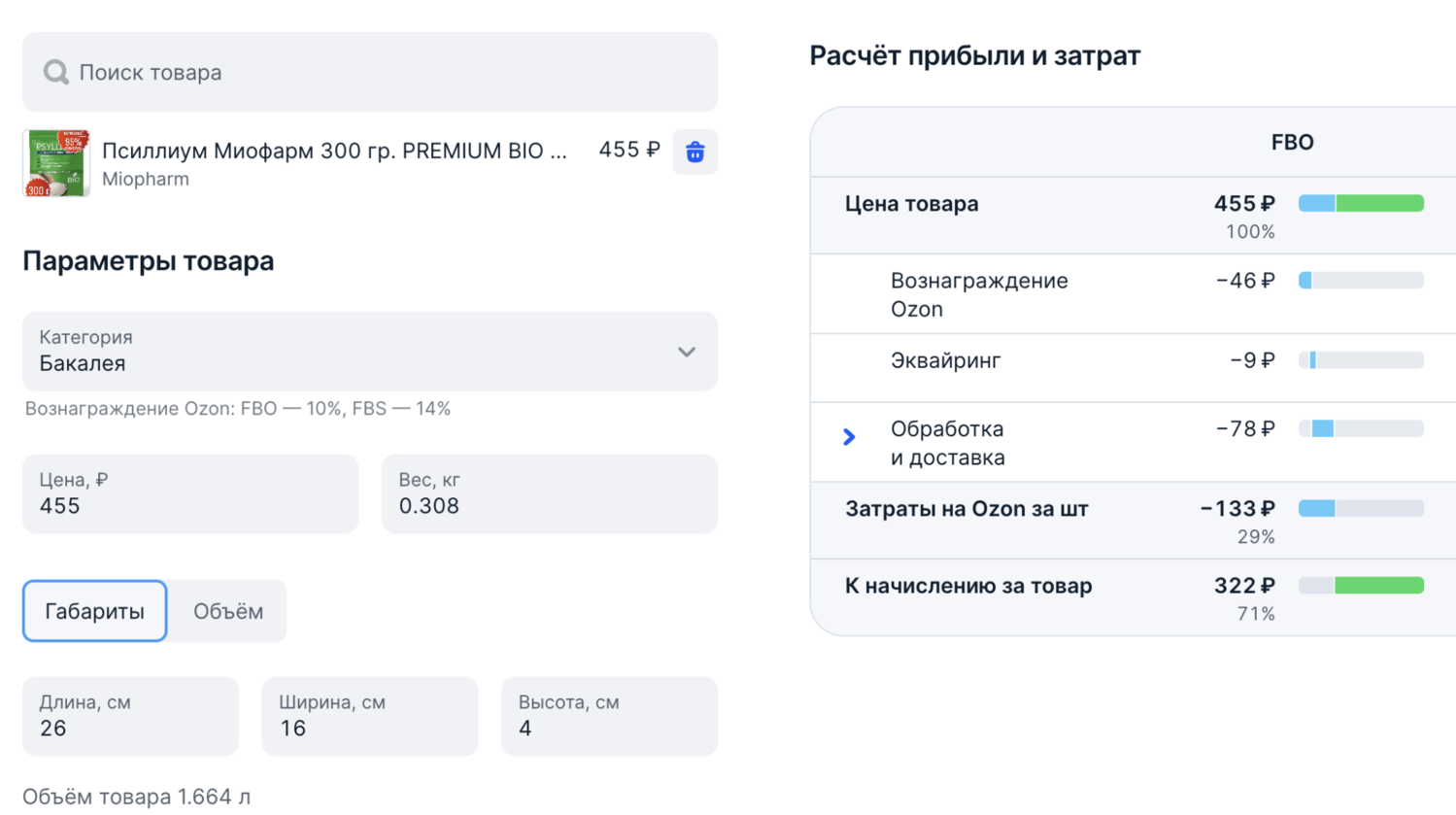Screen dimensions: 1456x815
Task: Open the Категория dropdown chevron
Action: 687,352
